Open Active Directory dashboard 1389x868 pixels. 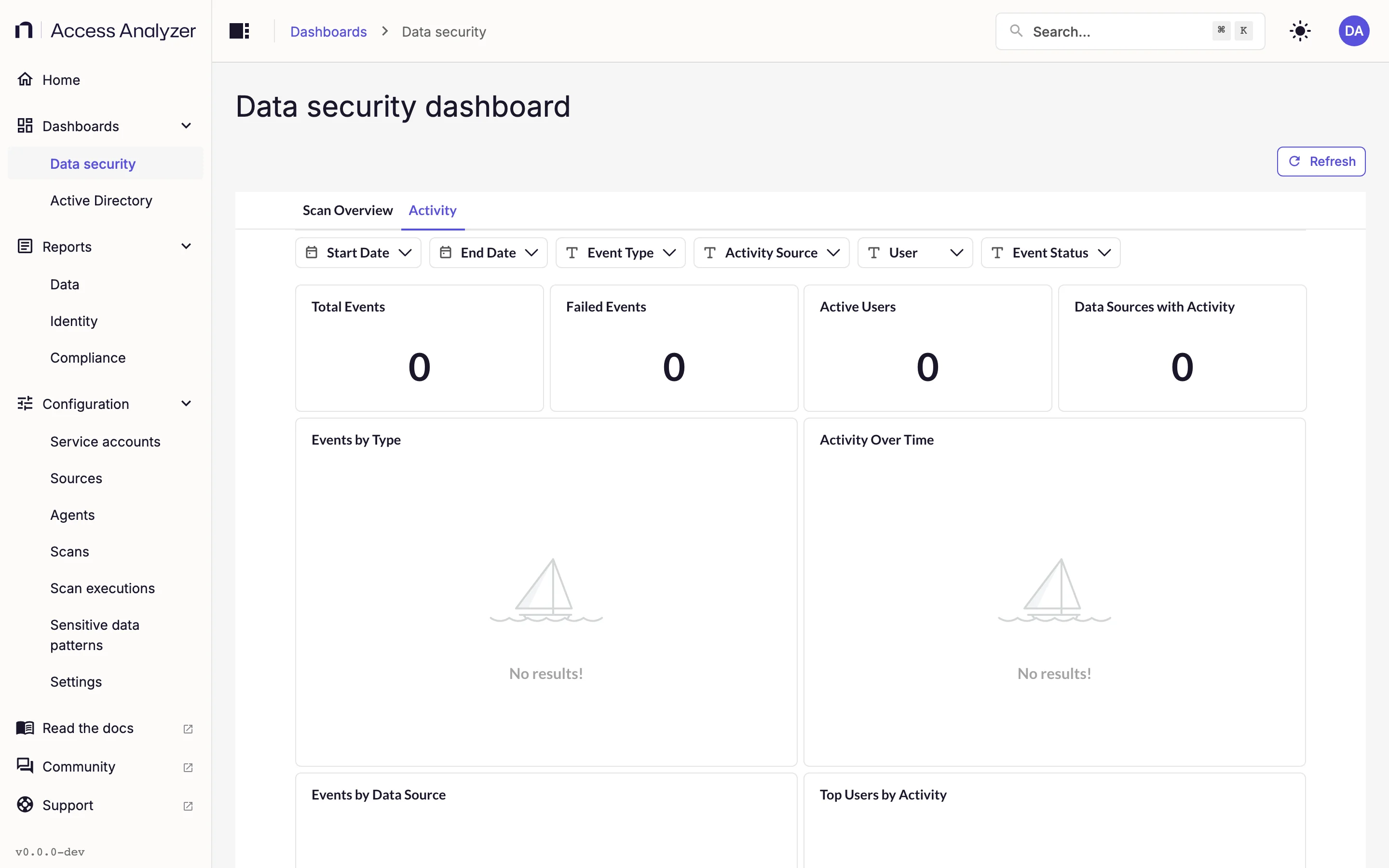pyautogui.click(x=106, y=200)
